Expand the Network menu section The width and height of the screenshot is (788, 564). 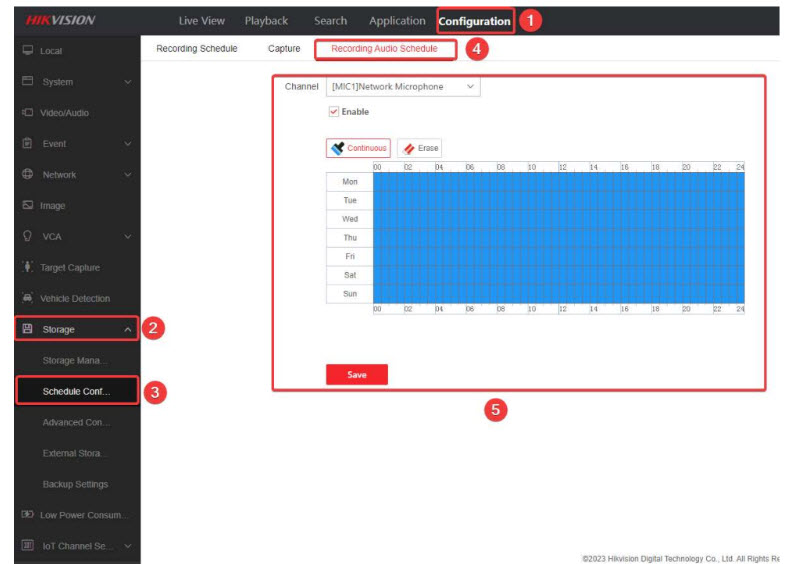(x=128, y=175)
